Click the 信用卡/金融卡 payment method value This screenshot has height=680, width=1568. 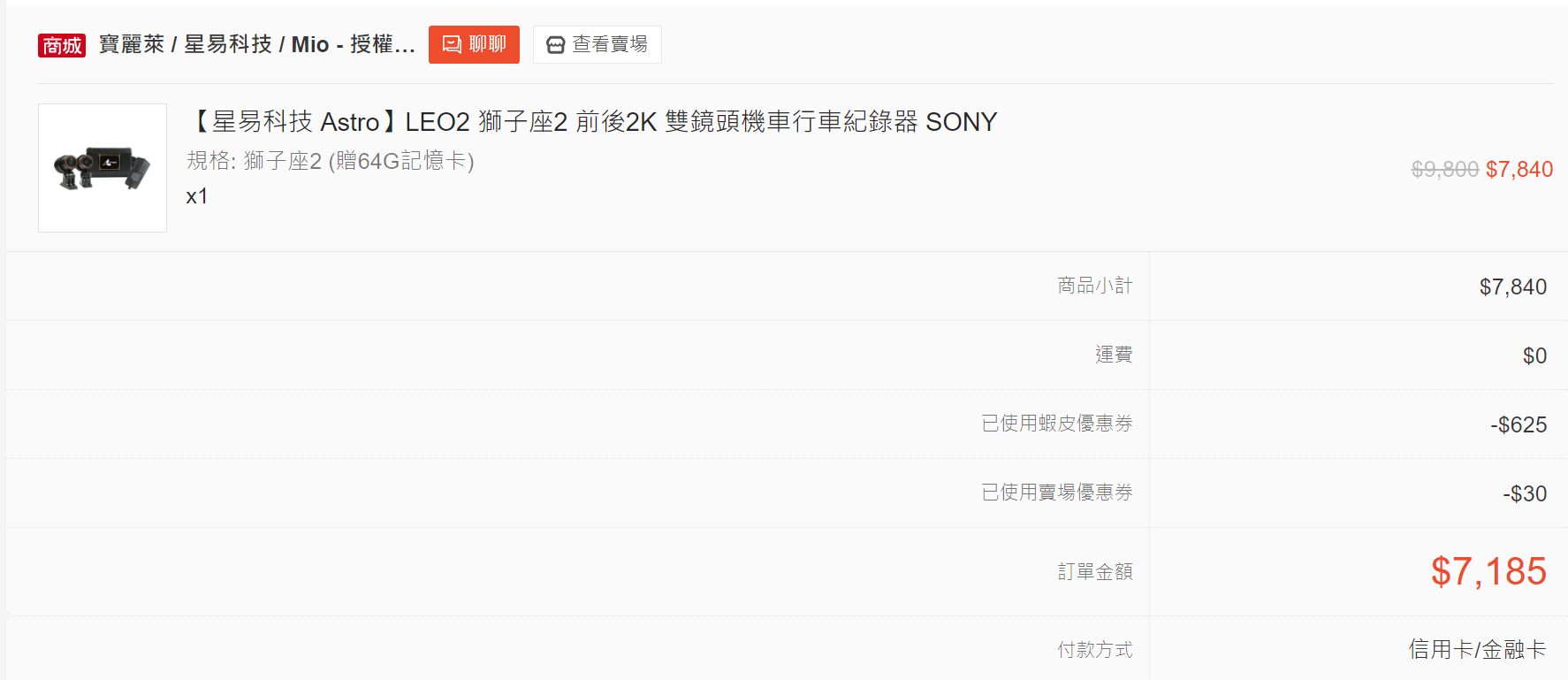click(x=1477, y=650)
